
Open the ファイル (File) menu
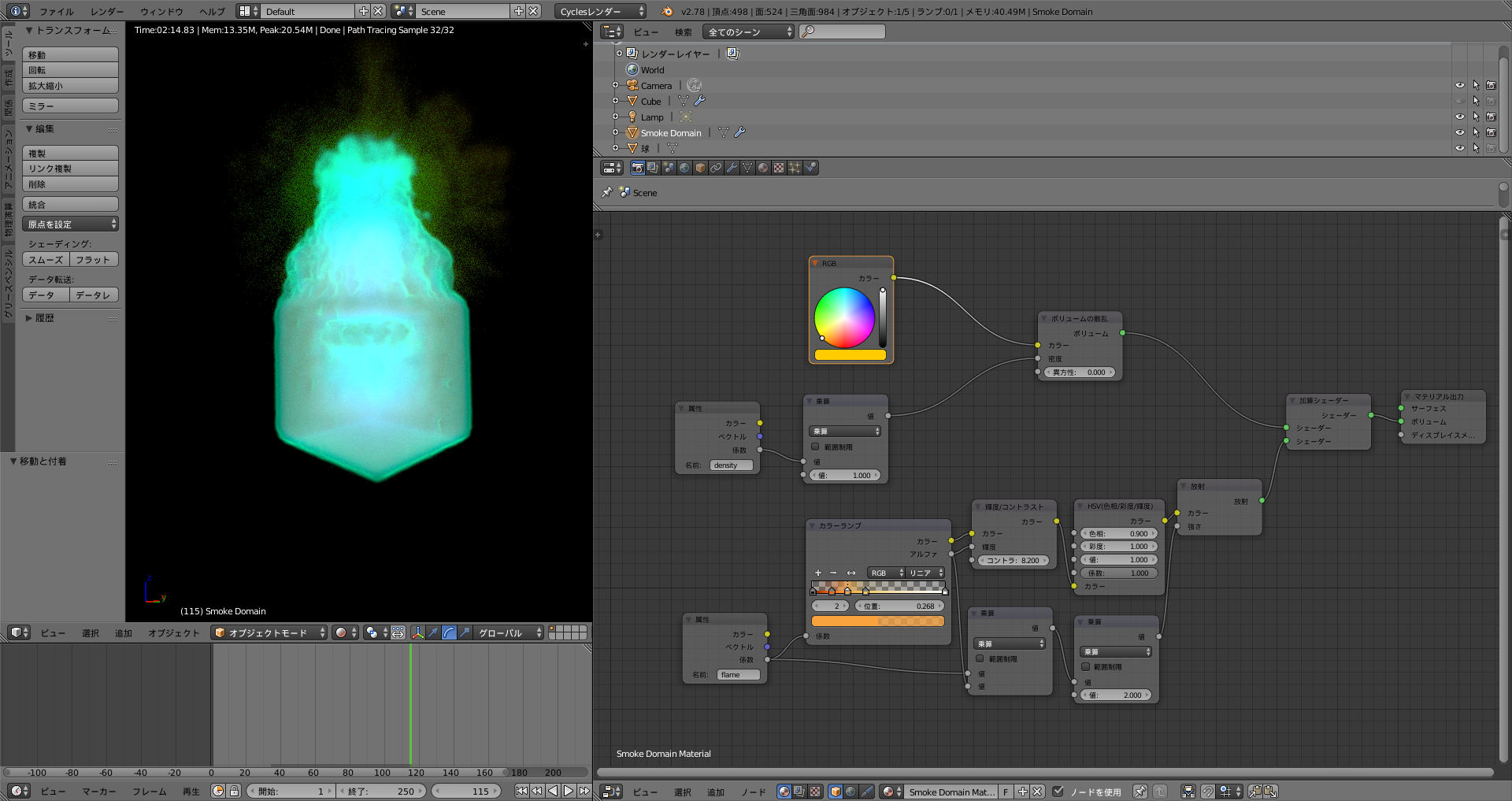point(56,11)
